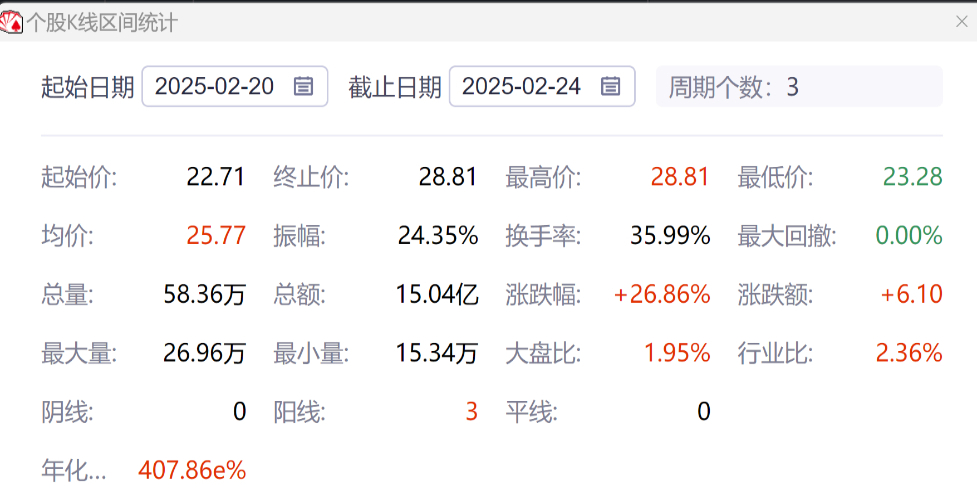This screenshot has width=977, height=500.
Task: Open the 起始日期 calendar picker icon
Action: [x=303, y=87]
